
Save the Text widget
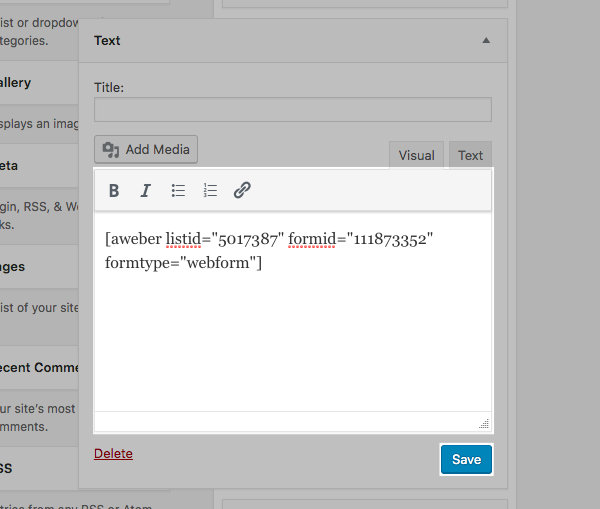coord(466,460)
